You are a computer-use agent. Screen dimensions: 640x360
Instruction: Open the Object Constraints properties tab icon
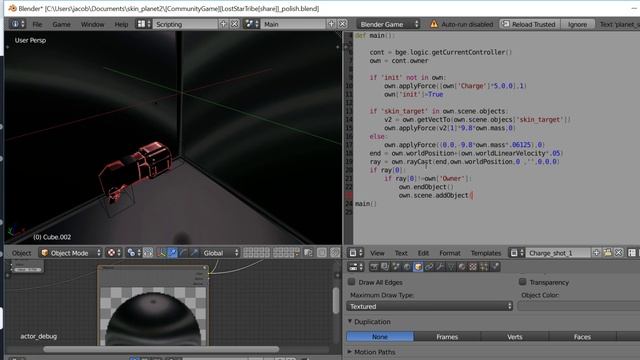tap(429, 267)
